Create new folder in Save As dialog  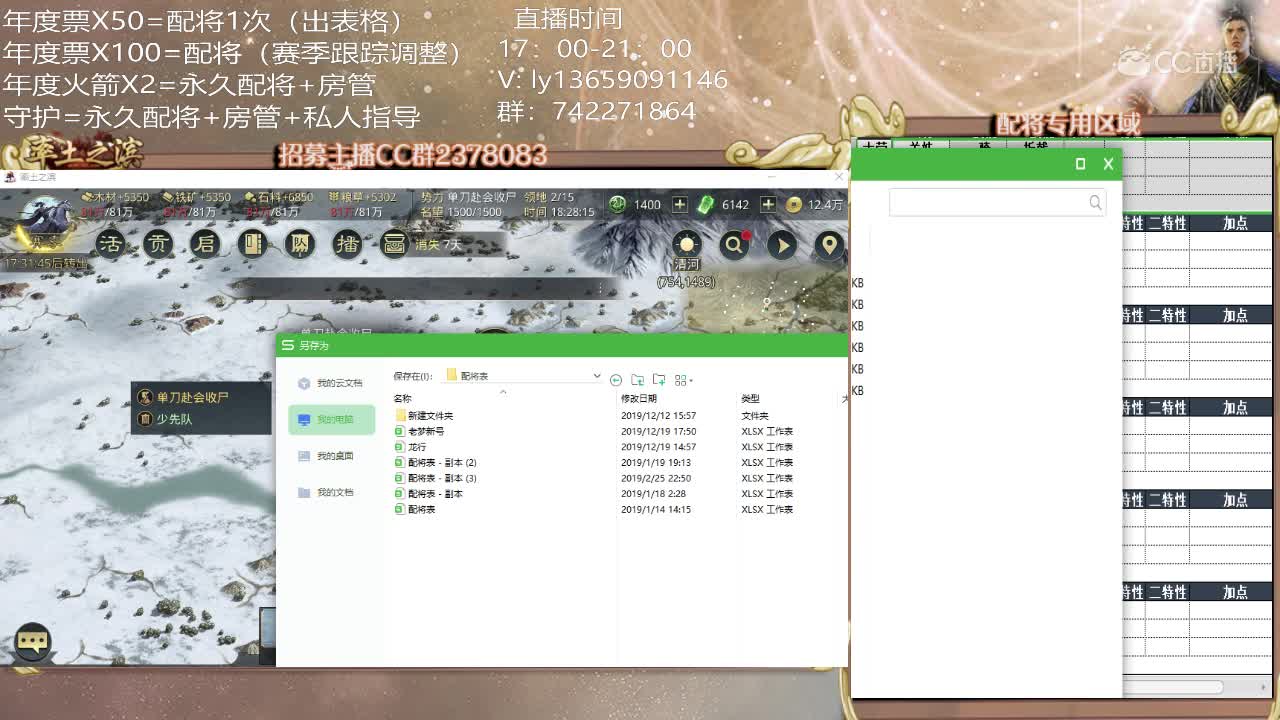point(659,380)
